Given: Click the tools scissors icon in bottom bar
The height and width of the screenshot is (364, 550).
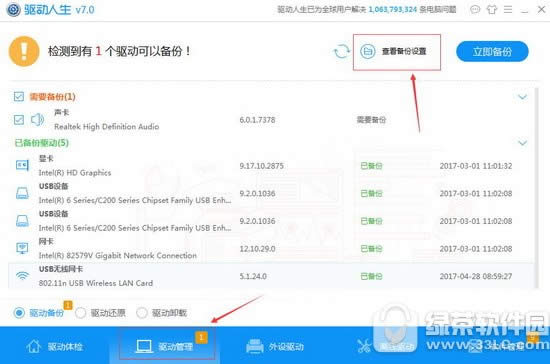Looking at the screenshot, I should [364, 346].
